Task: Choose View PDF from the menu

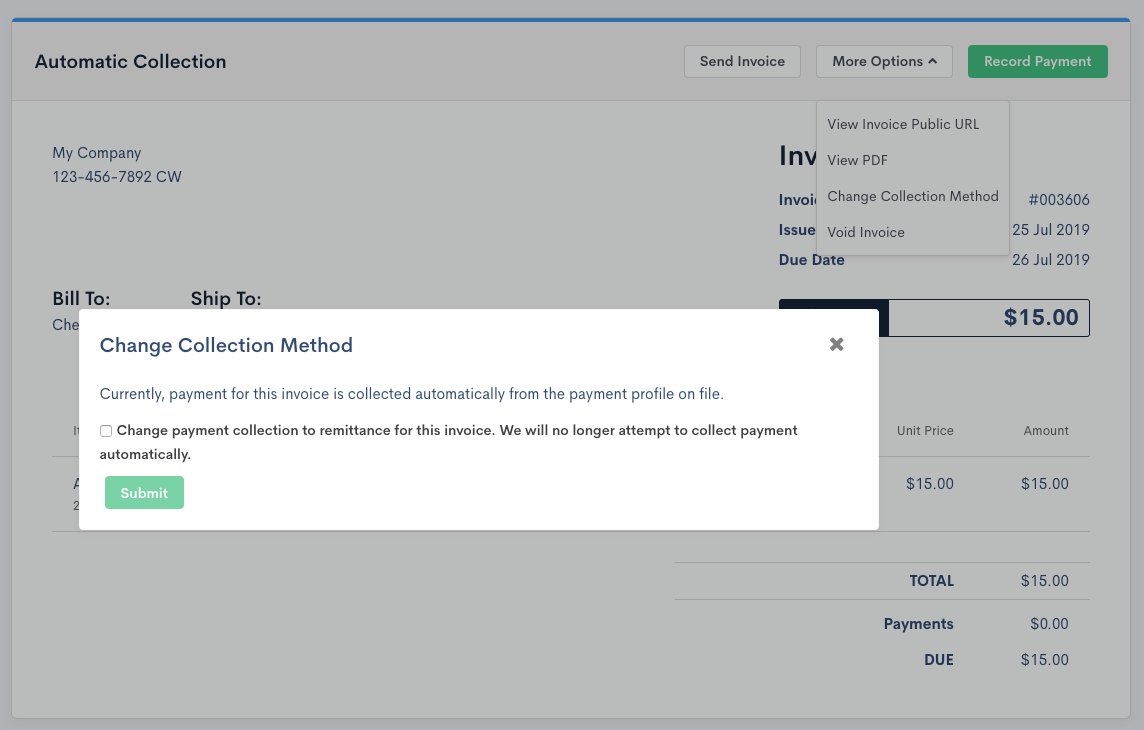Action: (x=857, y=160)
